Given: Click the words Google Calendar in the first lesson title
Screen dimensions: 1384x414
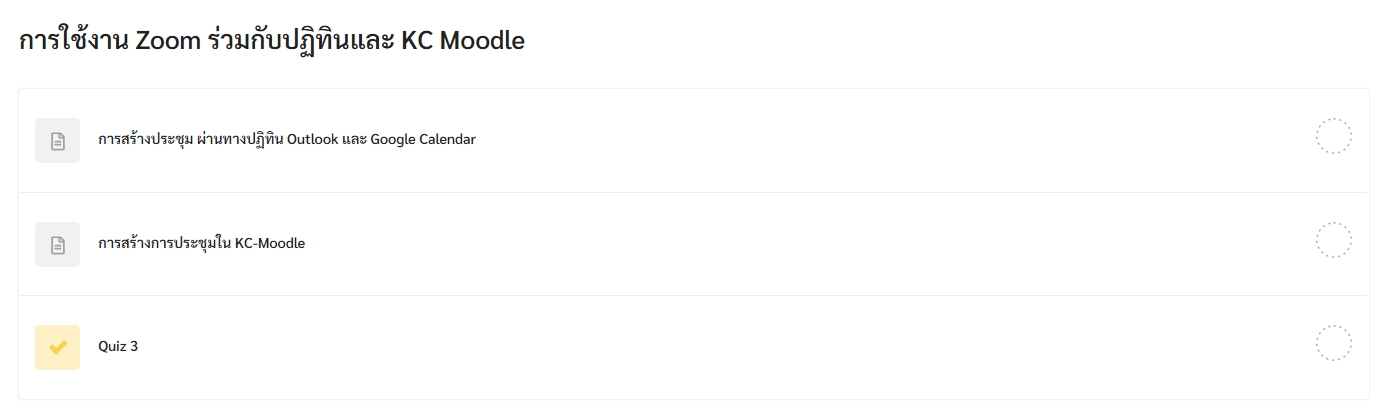Looking at the screenshot, I should (423, 140).
